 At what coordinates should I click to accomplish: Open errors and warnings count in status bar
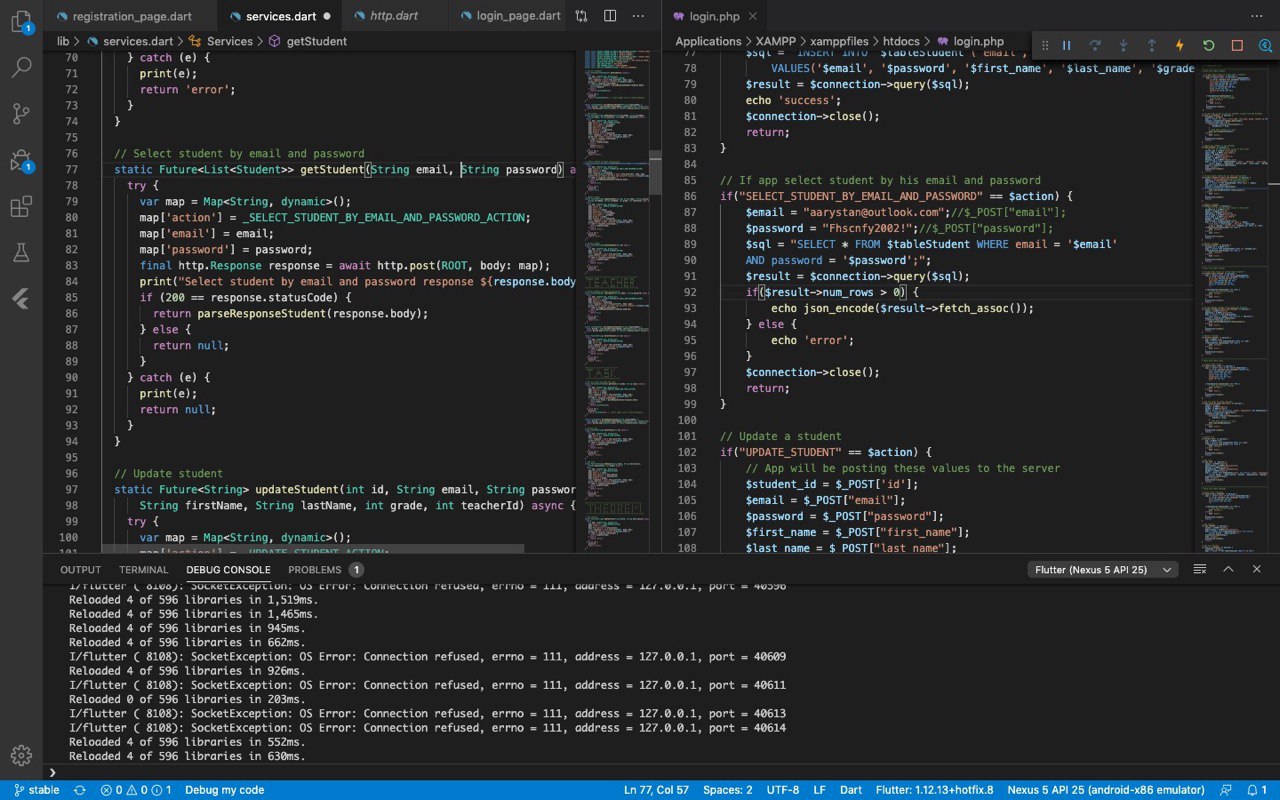135,790
